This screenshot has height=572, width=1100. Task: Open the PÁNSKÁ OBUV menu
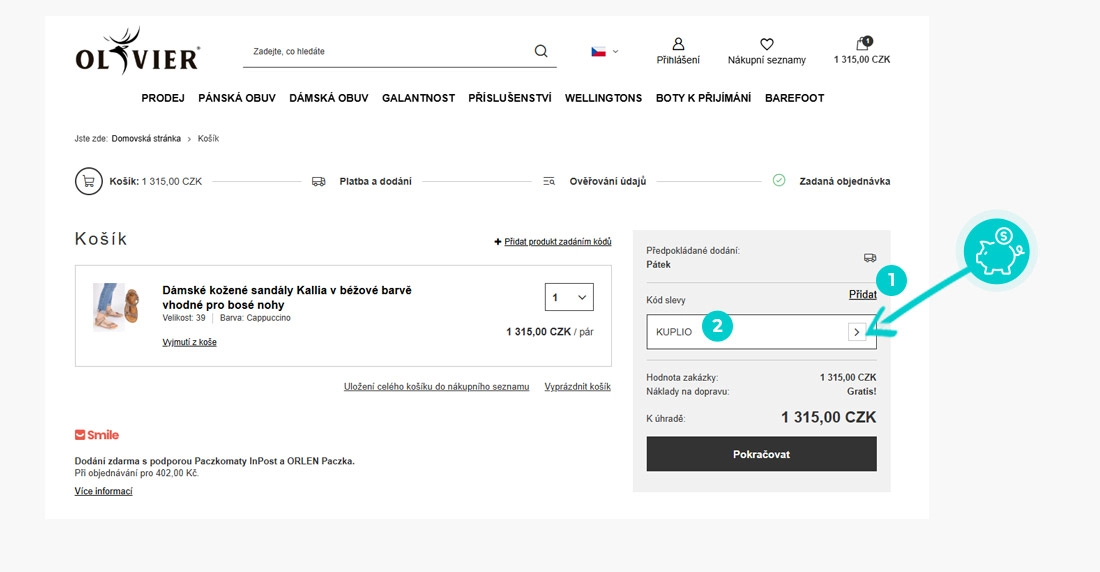click(x=237, y=98)
